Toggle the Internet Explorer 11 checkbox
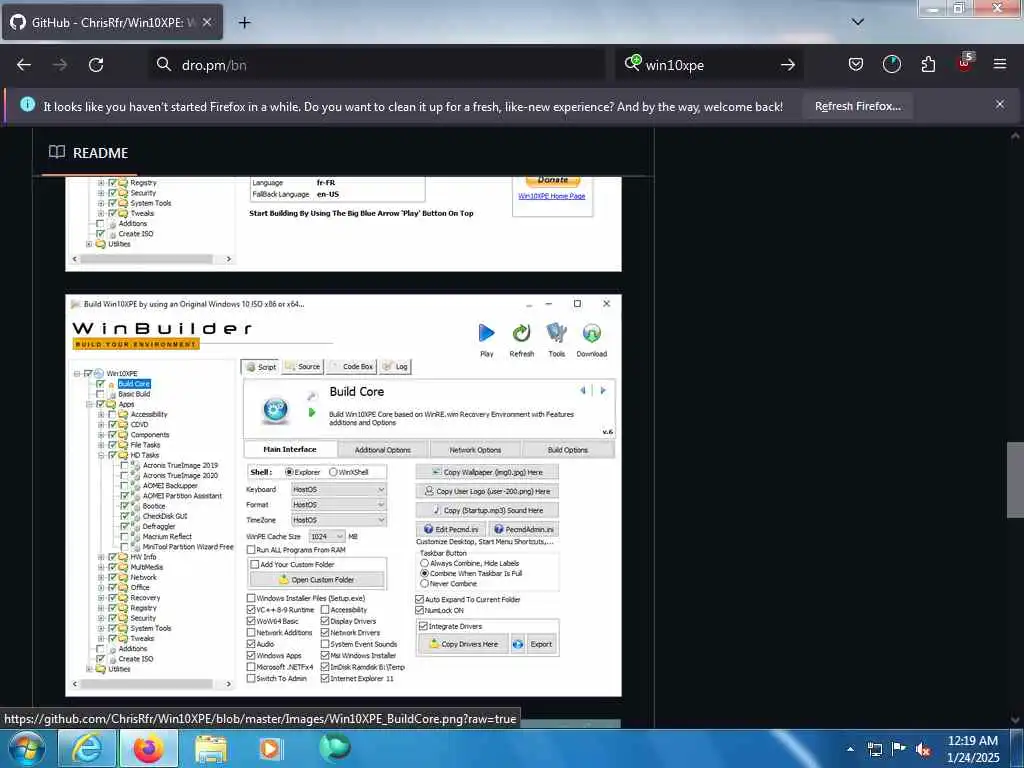This screenshot has width=1024, height=768. [x=325, y=679]
